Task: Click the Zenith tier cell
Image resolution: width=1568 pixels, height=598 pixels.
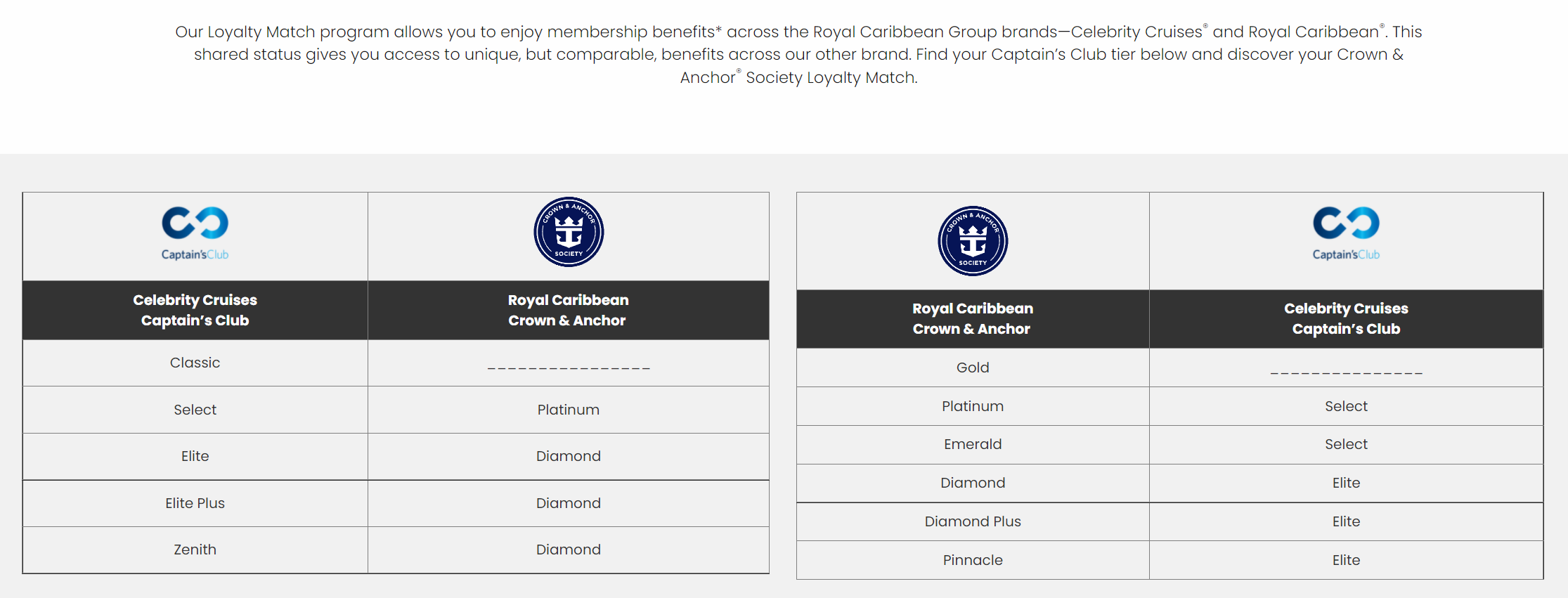Action: 195,550
